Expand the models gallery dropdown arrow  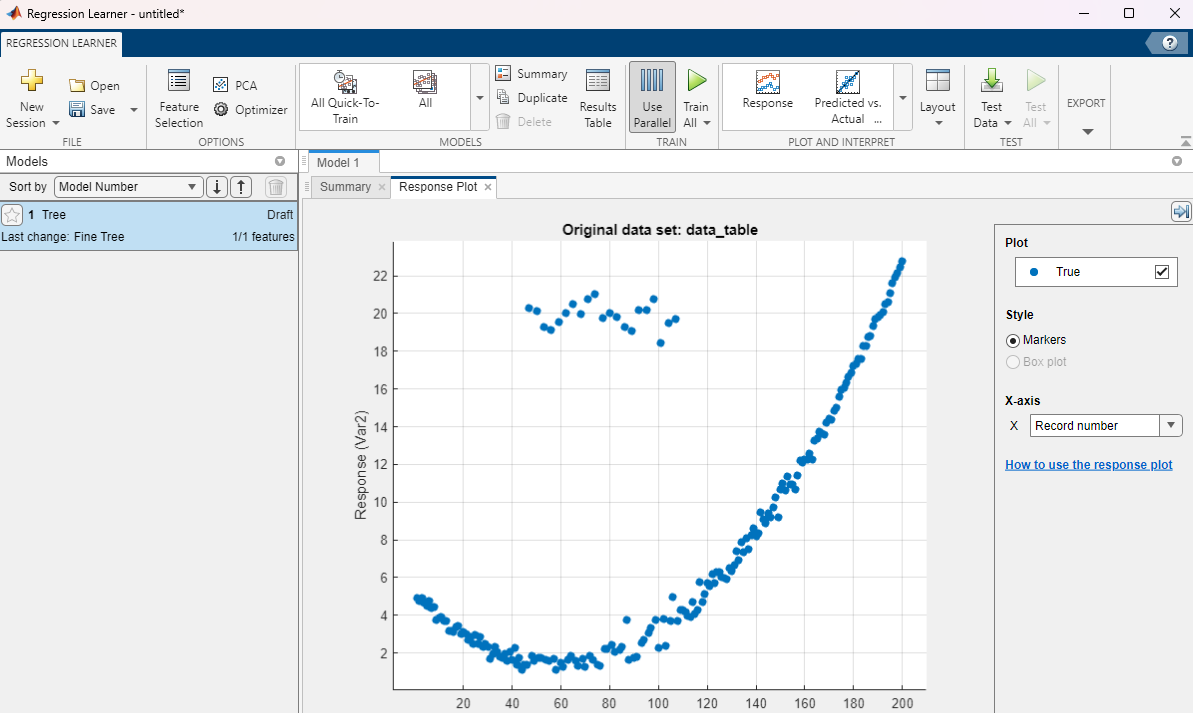[x=479, y=98]
